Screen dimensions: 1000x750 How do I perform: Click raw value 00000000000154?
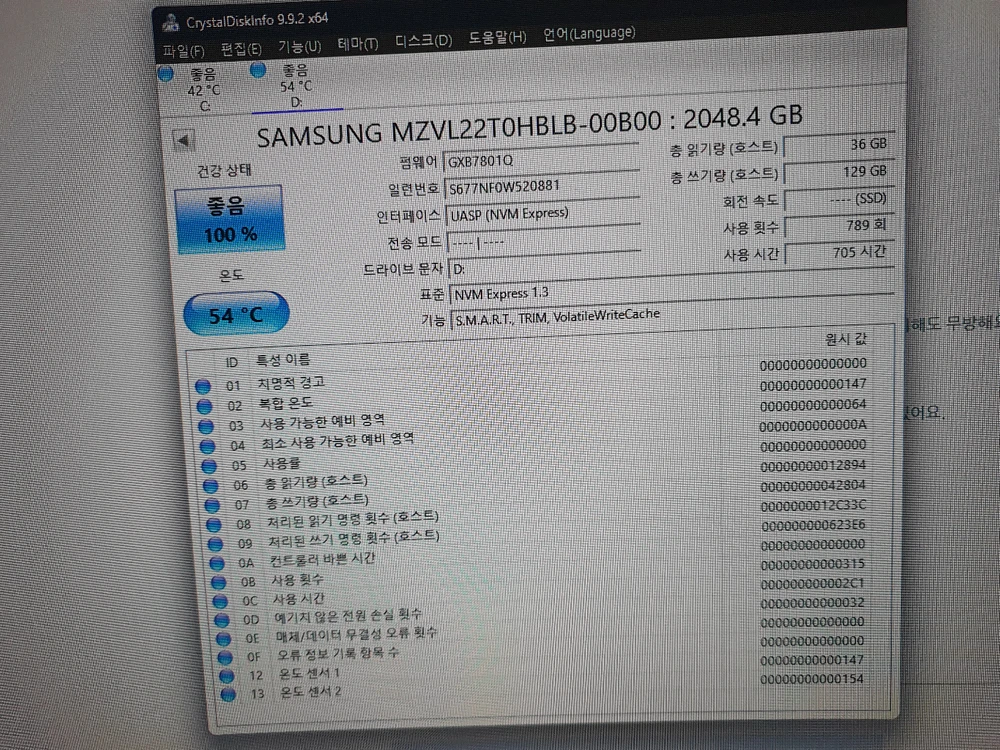point(812,679)
